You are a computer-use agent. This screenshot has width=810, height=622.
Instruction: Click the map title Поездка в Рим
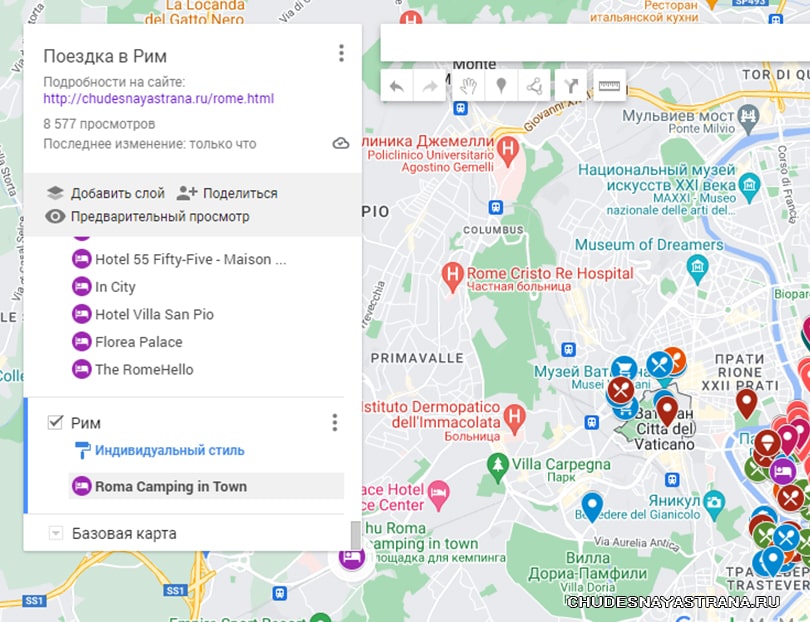(105, 56)
